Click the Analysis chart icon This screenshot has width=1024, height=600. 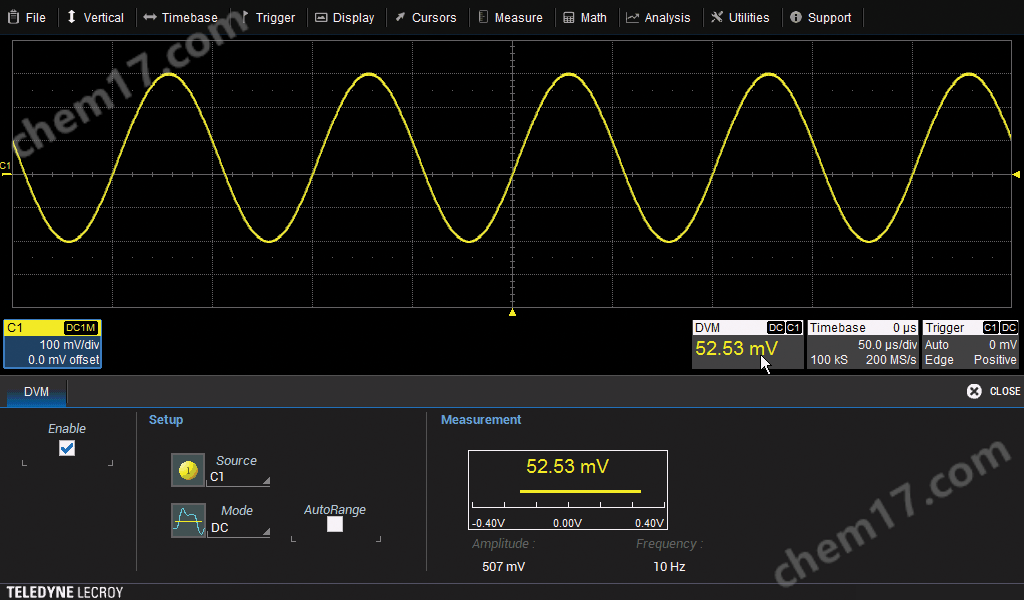(x=632, y=18)
